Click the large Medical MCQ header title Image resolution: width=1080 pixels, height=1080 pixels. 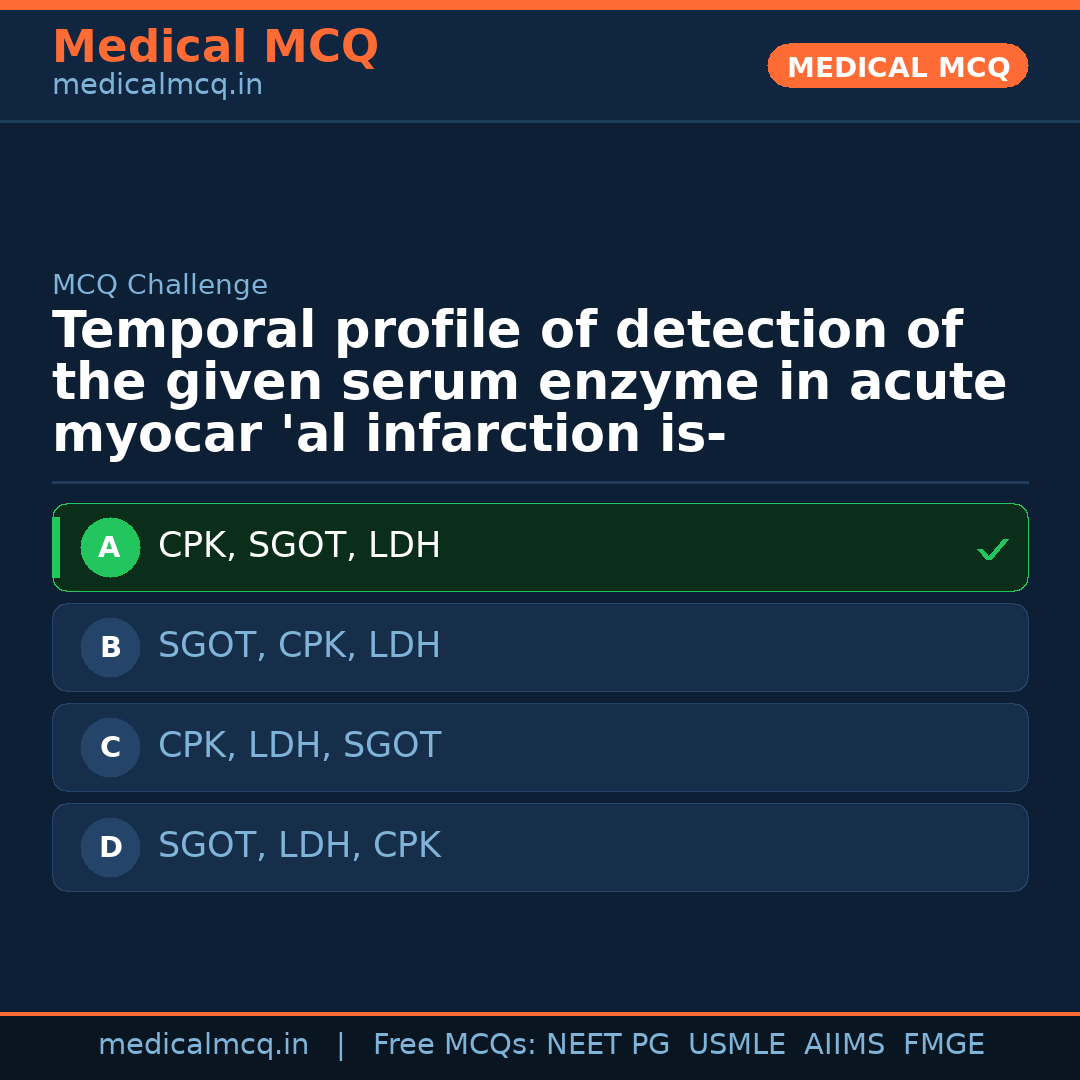[x=215, y=47]
